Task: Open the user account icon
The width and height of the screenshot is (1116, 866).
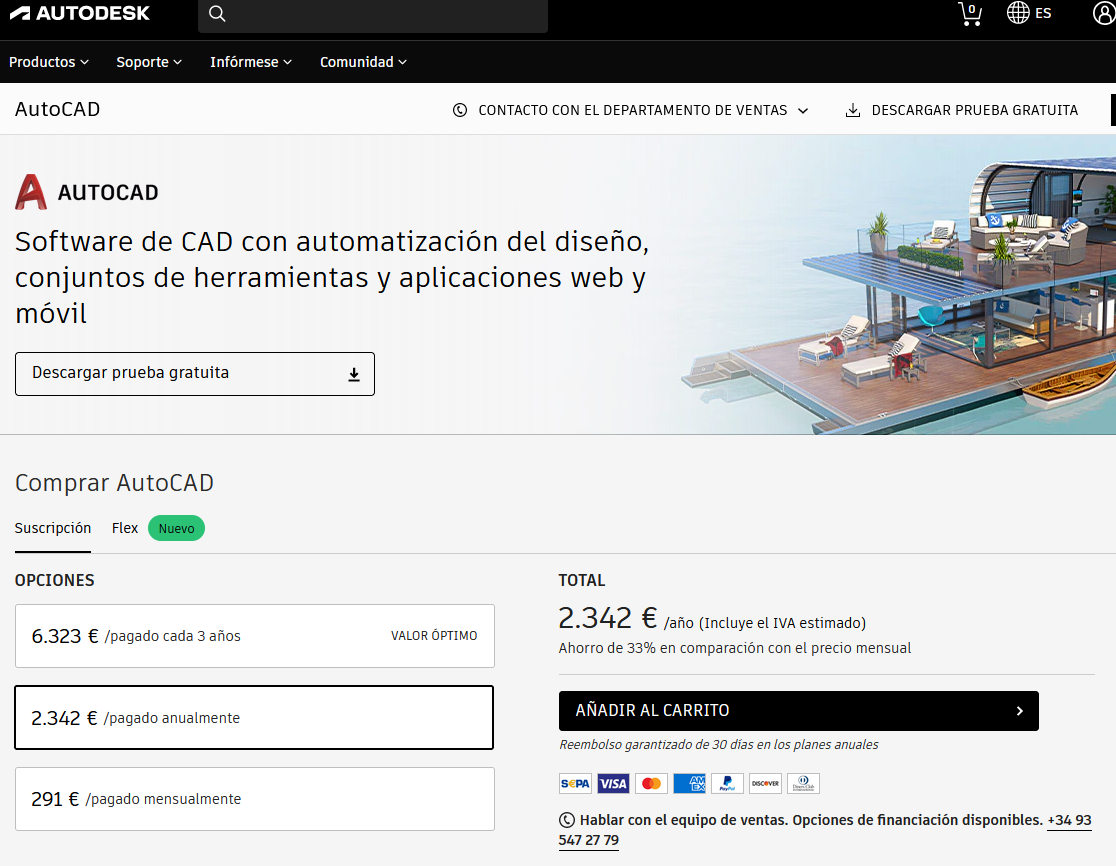Action: coord(1104,13)
